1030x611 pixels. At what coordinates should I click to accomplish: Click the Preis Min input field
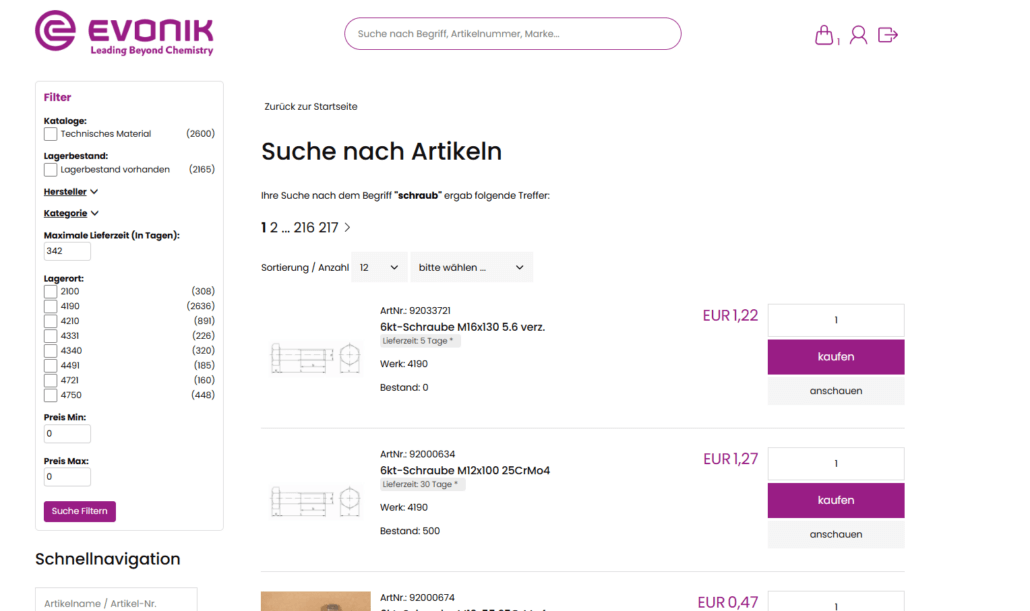pyautogui.click(x=66, y=433)
